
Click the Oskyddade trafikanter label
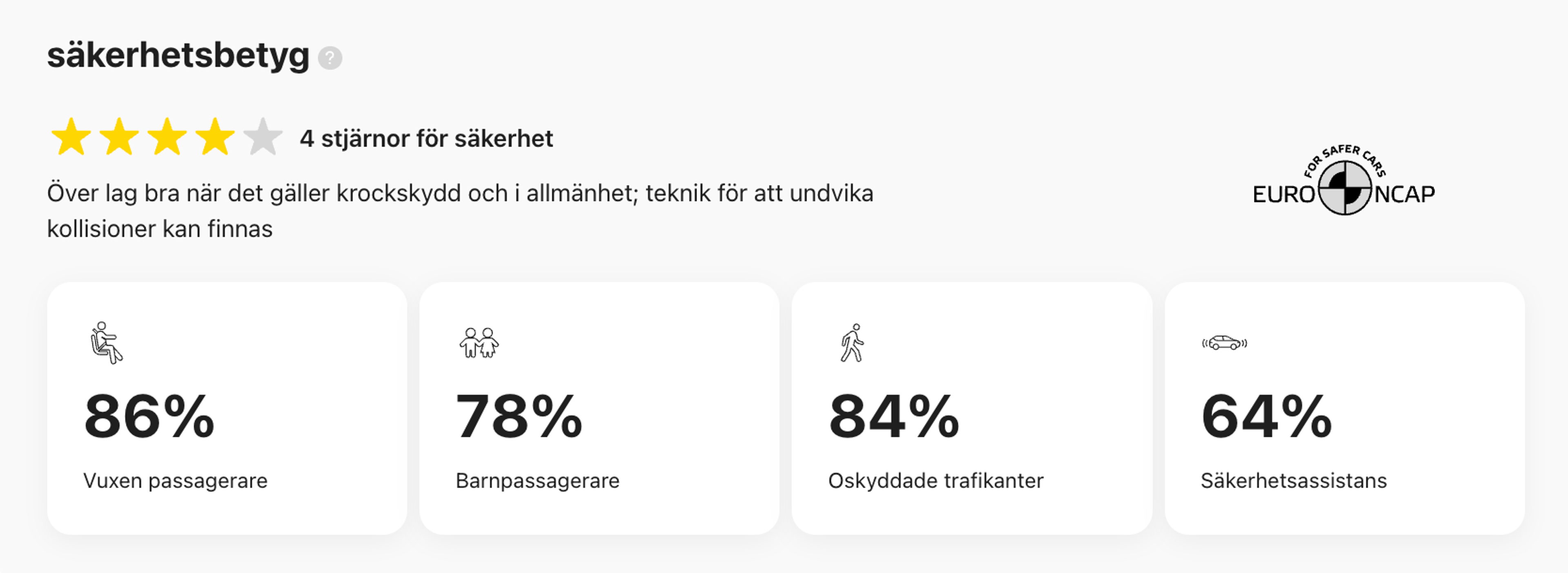(x=935, y=480)
